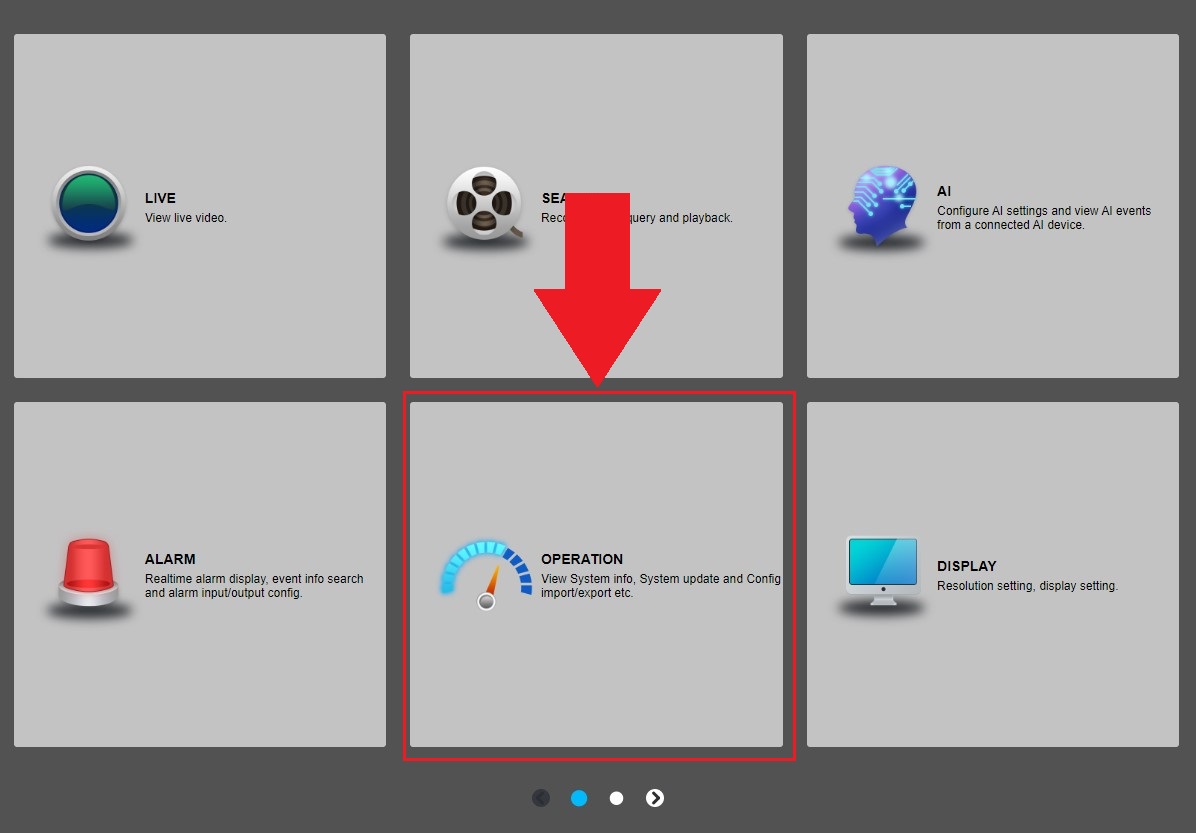The height and width of the screenshot is (833, 1196).
Task: Click 'query and playback.' description text
Action: pos(682,218)
